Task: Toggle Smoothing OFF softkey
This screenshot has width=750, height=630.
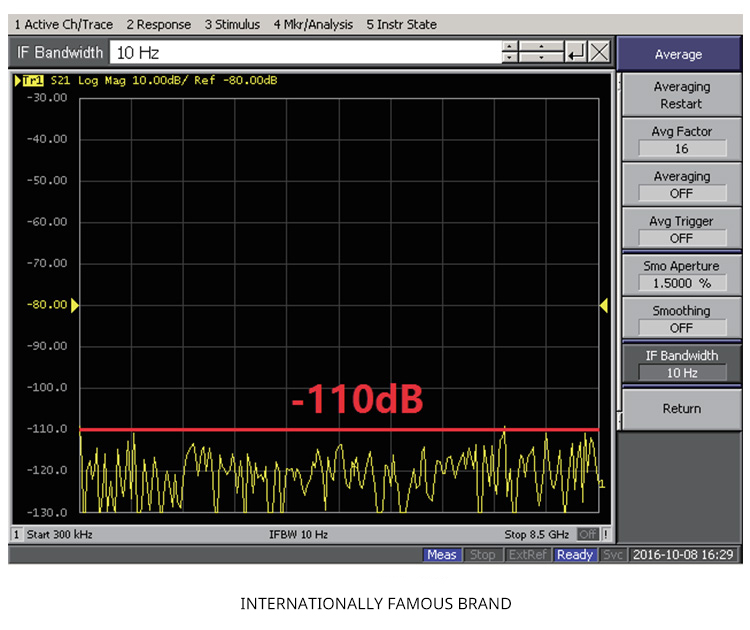Action: click(x=681, y=319)
